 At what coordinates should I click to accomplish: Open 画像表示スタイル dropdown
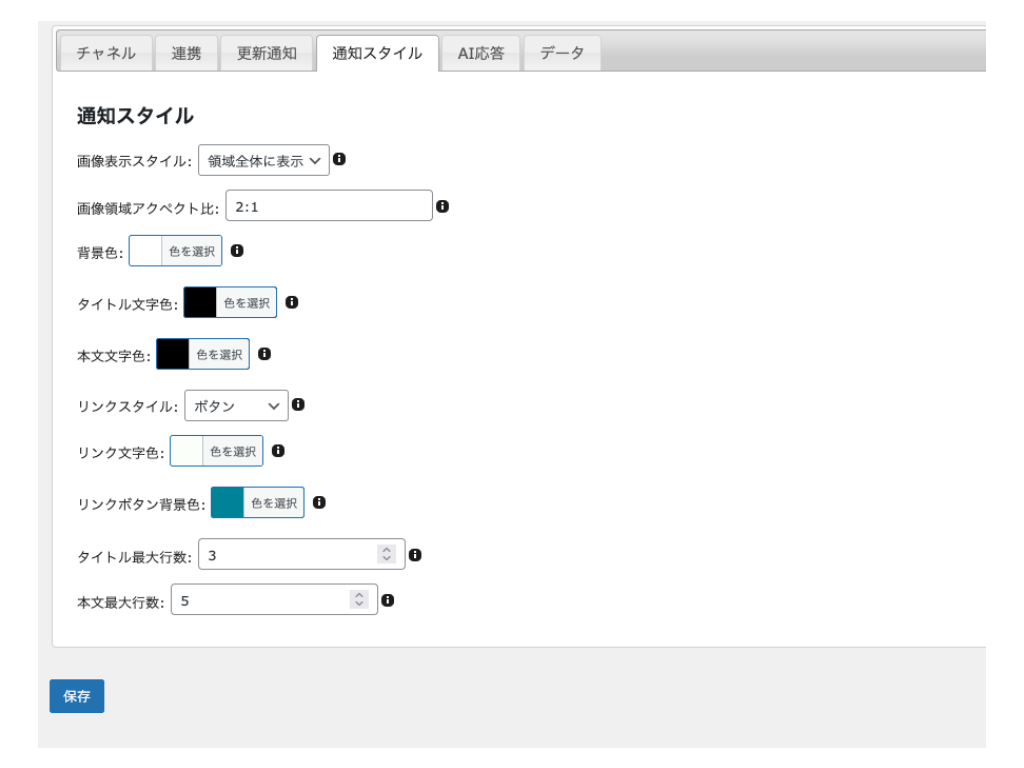click(264, 161)
